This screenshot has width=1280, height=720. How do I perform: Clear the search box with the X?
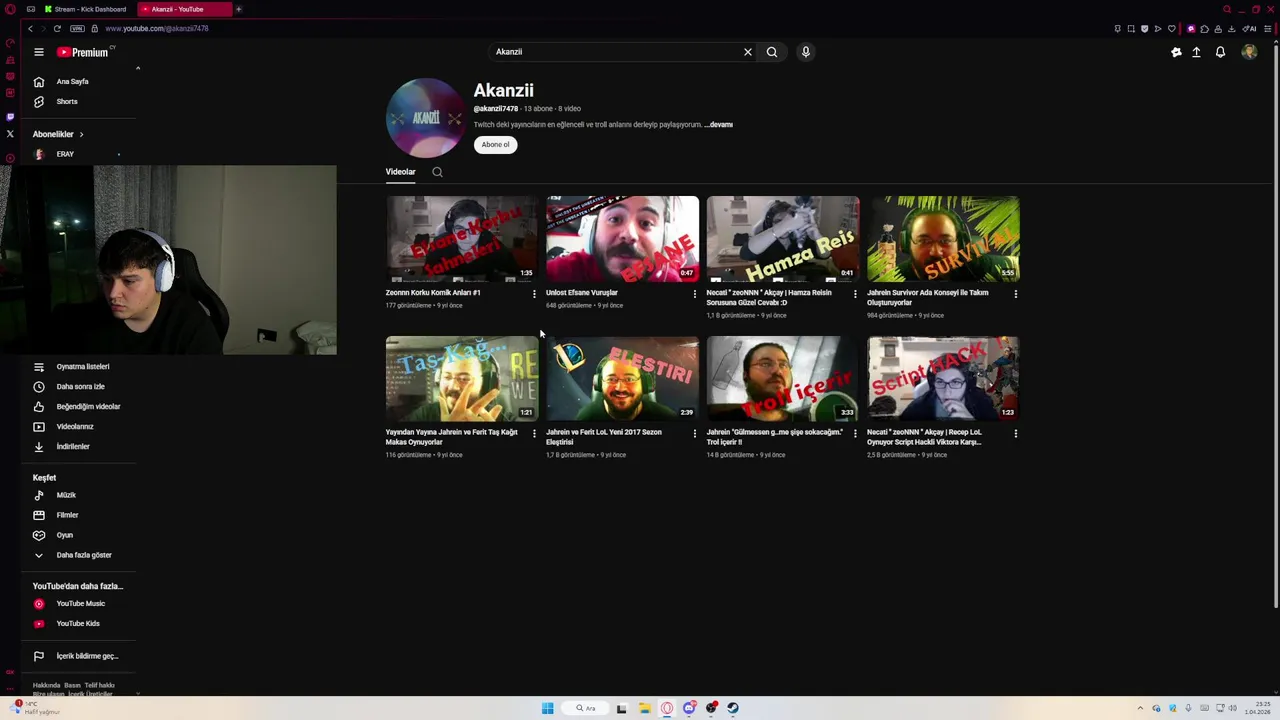(747, 52)
